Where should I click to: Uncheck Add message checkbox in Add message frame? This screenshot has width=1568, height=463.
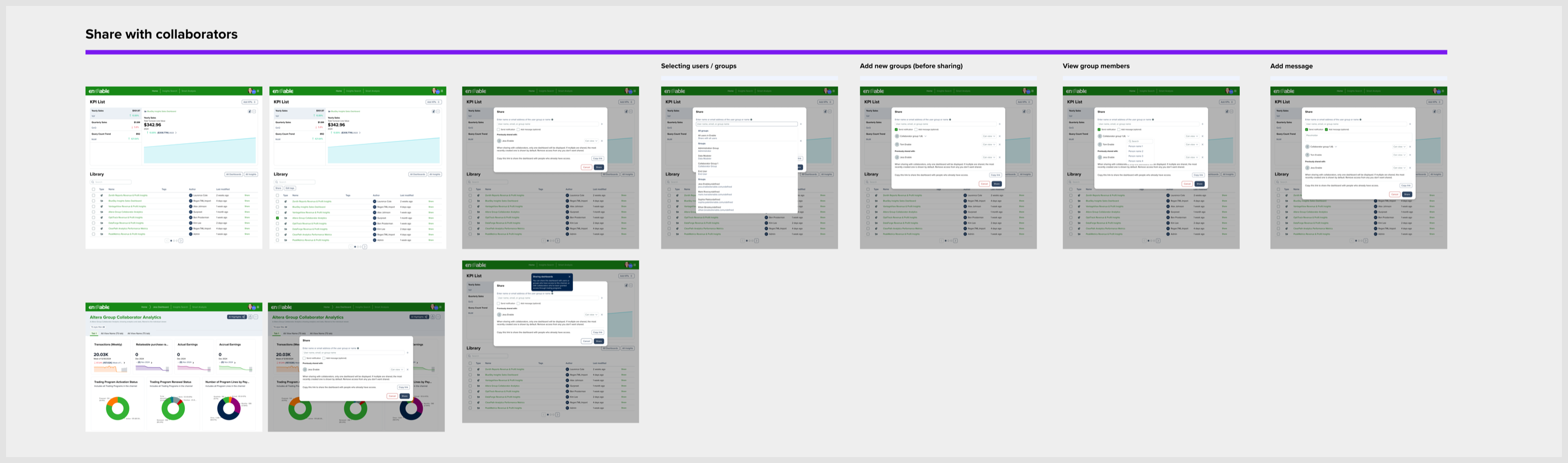1326,129
